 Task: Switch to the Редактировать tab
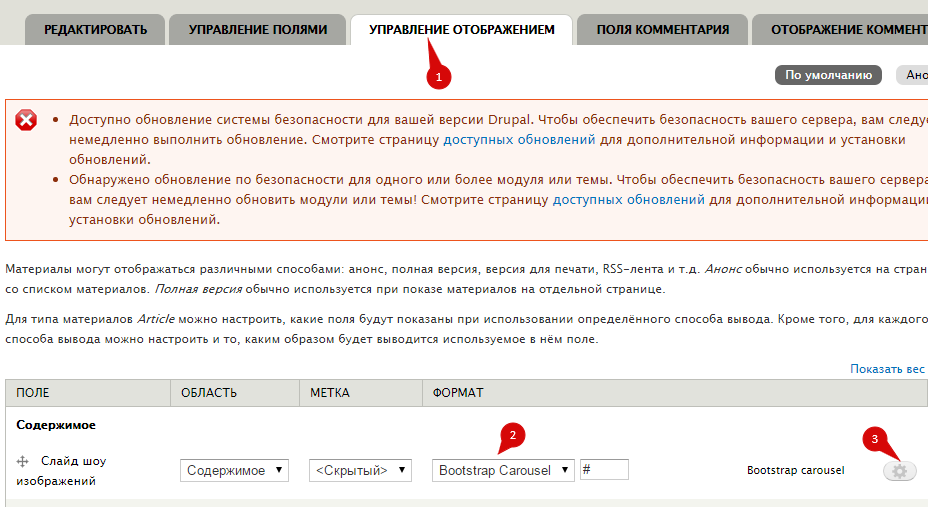click(x=95, y=30)
